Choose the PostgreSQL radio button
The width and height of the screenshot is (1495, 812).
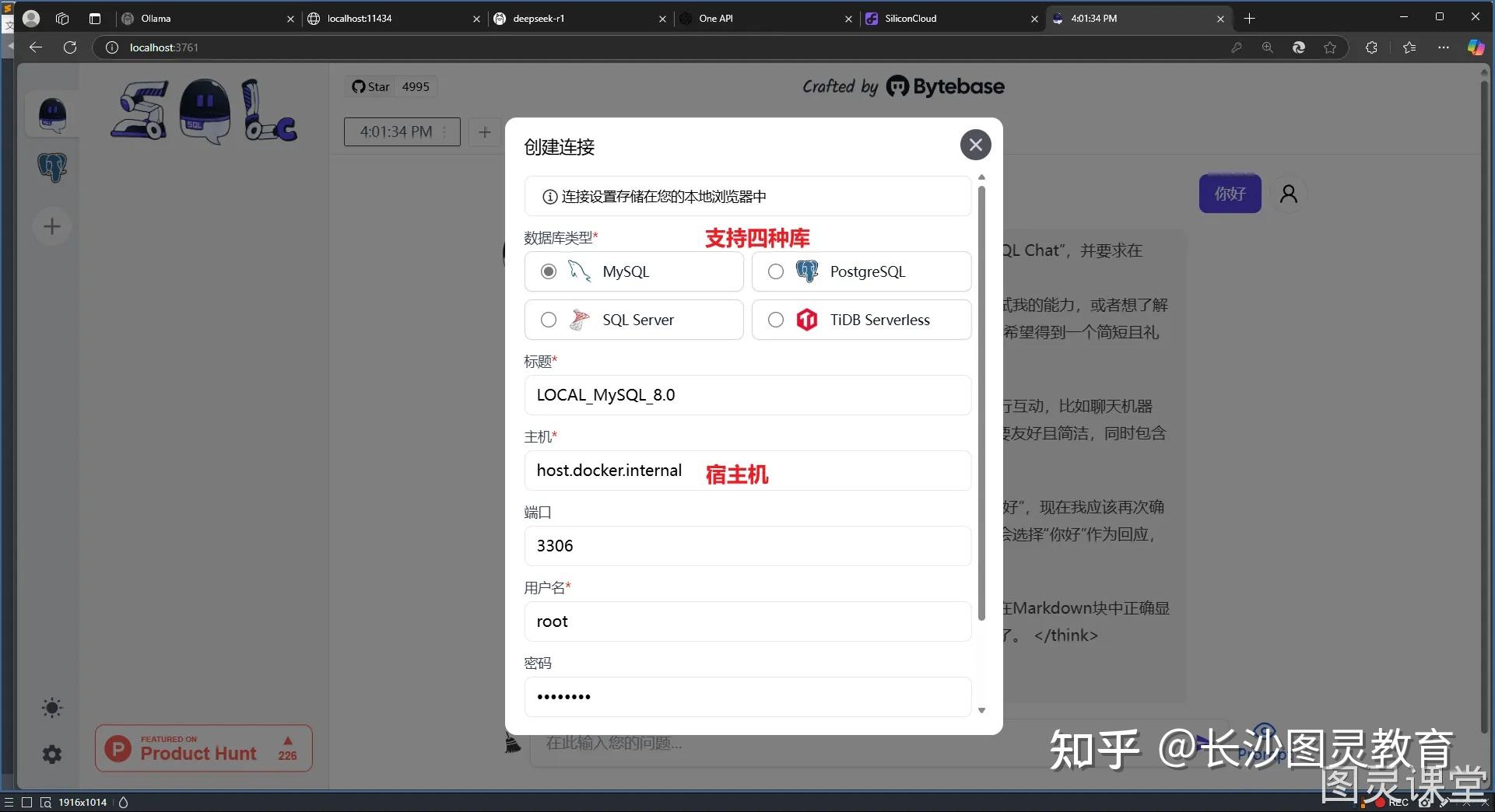pos(775,271)
